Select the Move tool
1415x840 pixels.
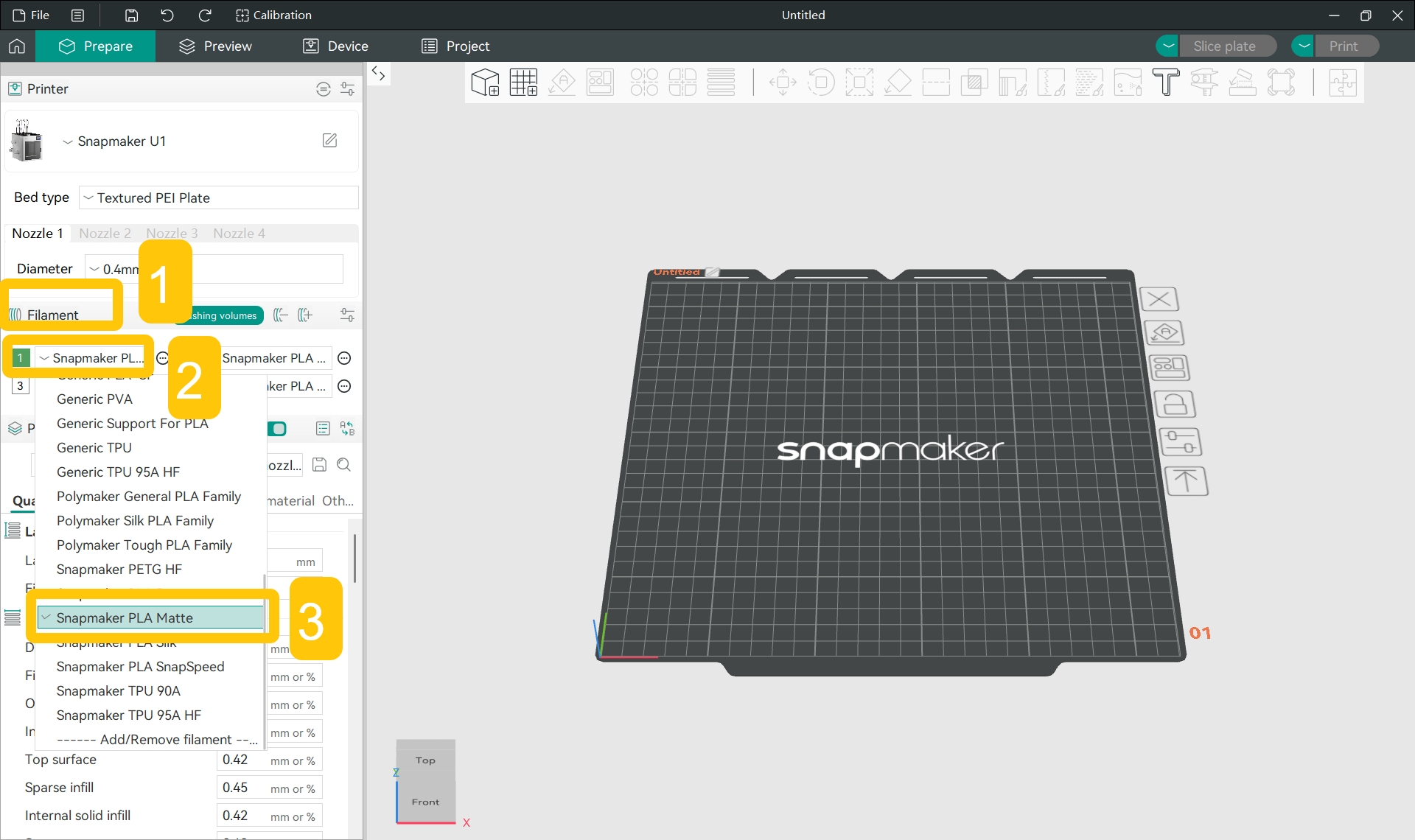coord(783,83)
